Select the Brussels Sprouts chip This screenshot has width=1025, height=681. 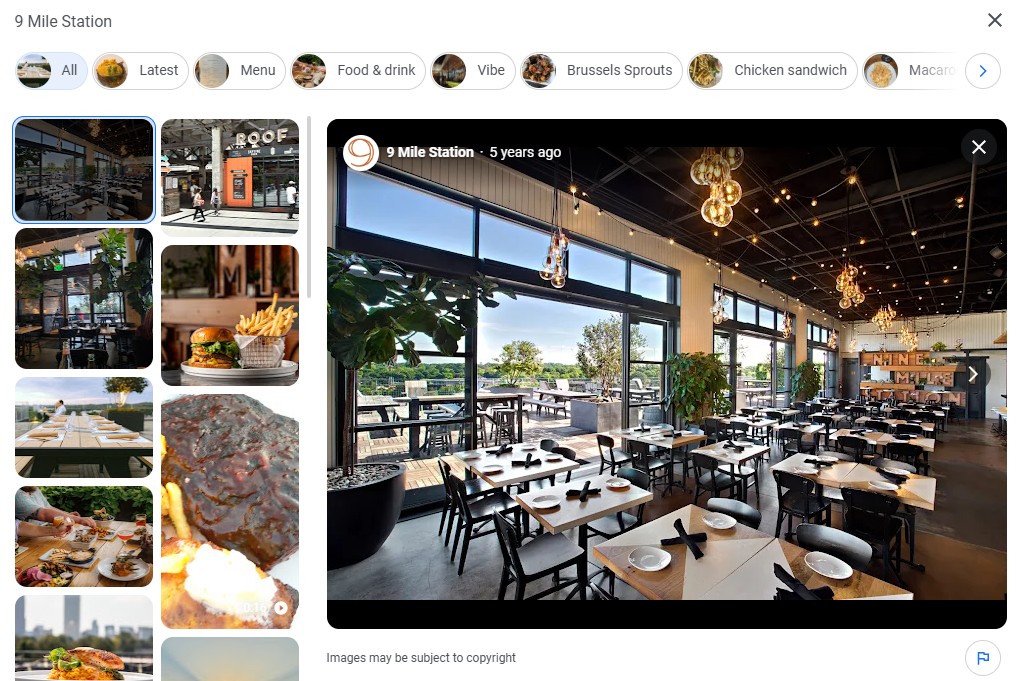tap(601, 71)
